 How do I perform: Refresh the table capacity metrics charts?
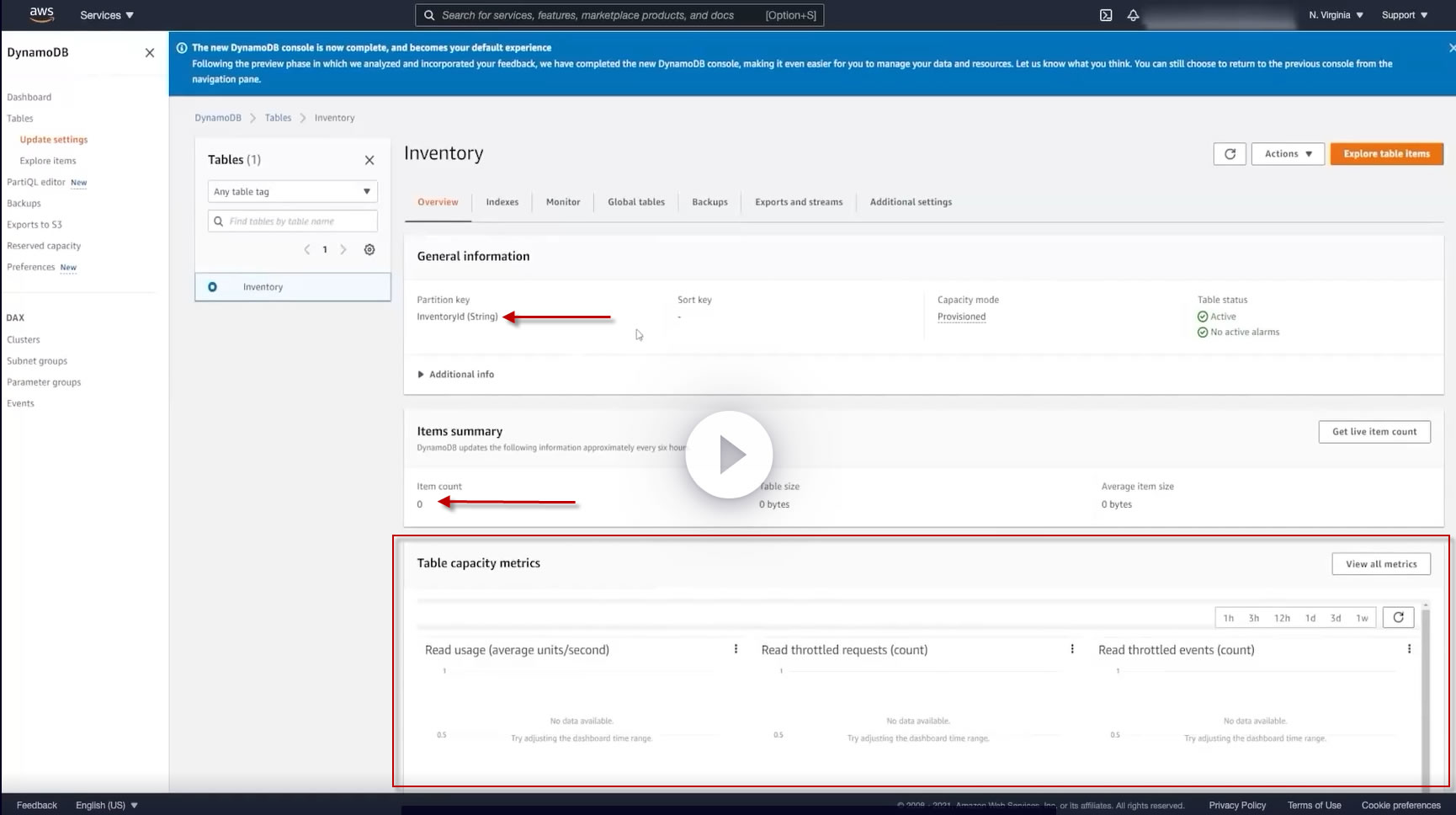coord(1398,617)
